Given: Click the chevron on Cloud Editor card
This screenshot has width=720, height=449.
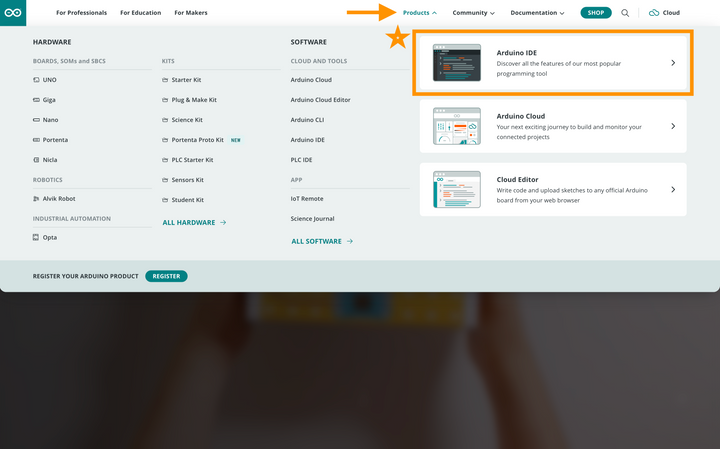Looking at the screenshot, I should point(673,190).
